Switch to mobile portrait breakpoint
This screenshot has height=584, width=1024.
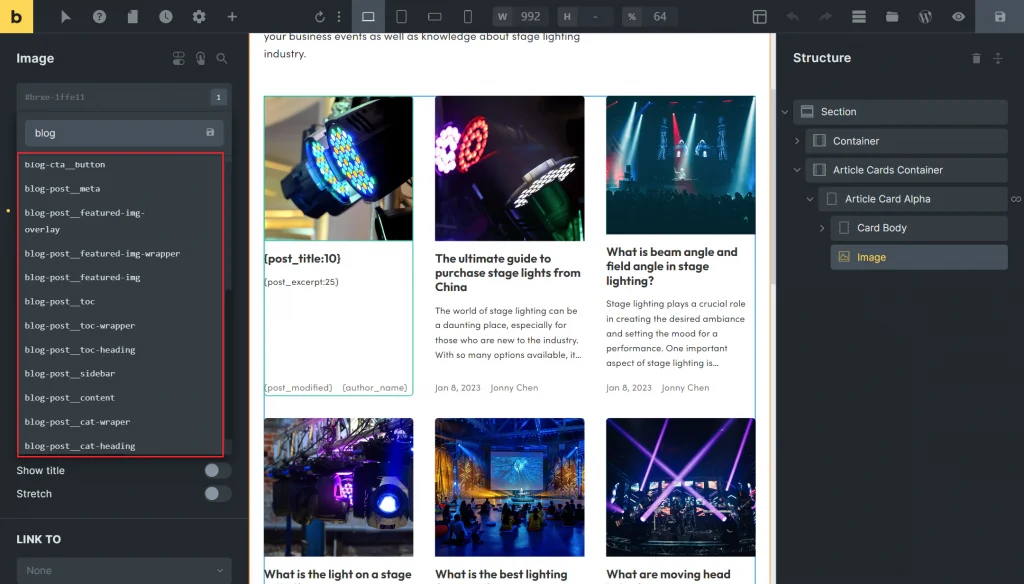point(467,17)
